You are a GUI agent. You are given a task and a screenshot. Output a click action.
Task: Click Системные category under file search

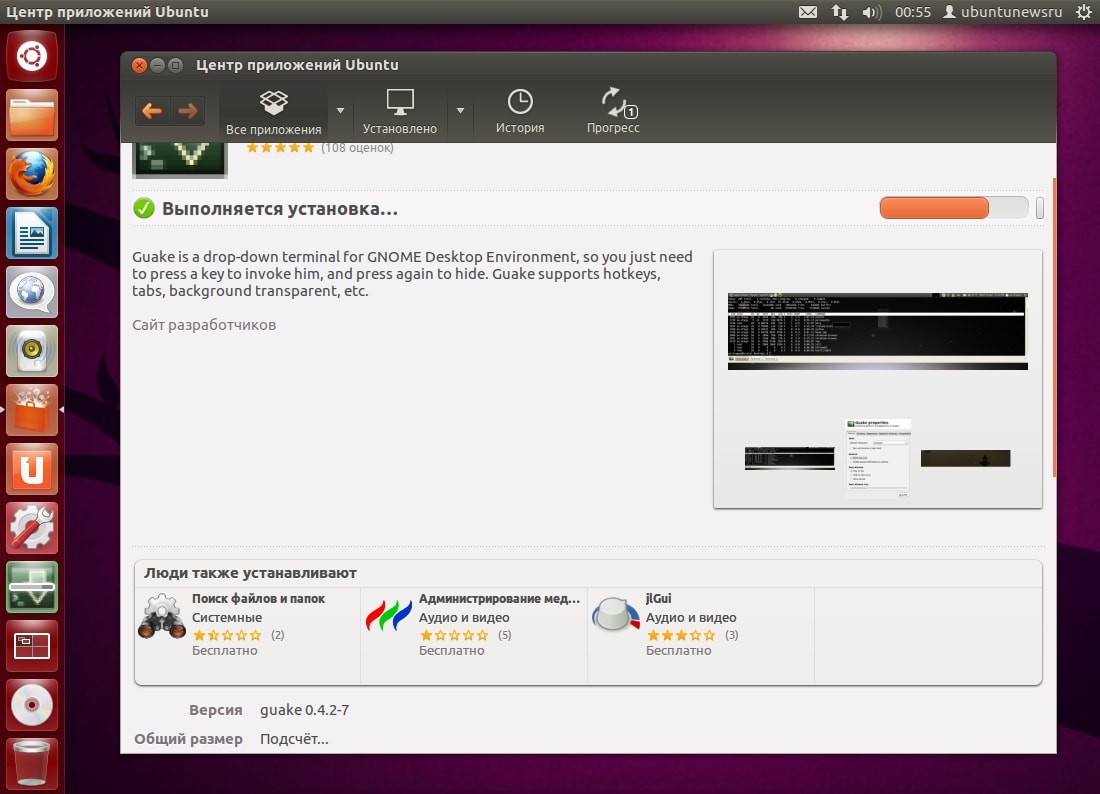point(227,617)
